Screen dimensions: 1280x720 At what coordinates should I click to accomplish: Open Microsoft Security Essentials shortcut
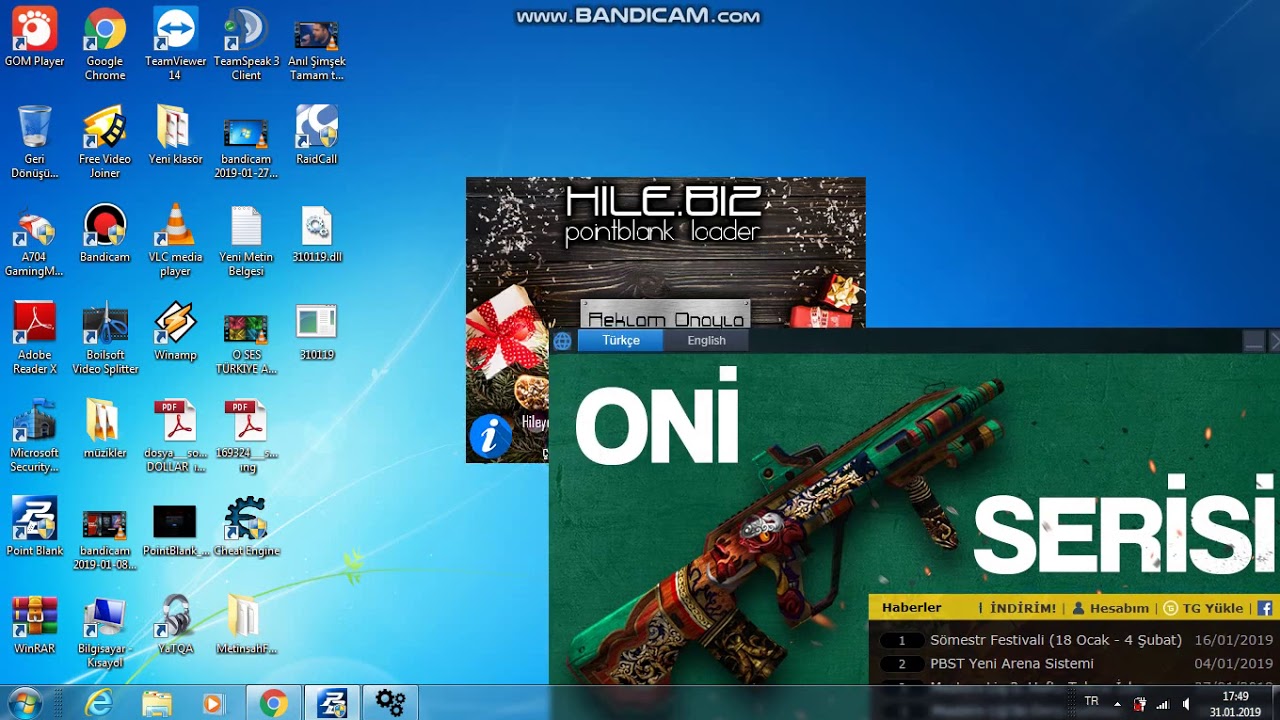coord(34,436)
